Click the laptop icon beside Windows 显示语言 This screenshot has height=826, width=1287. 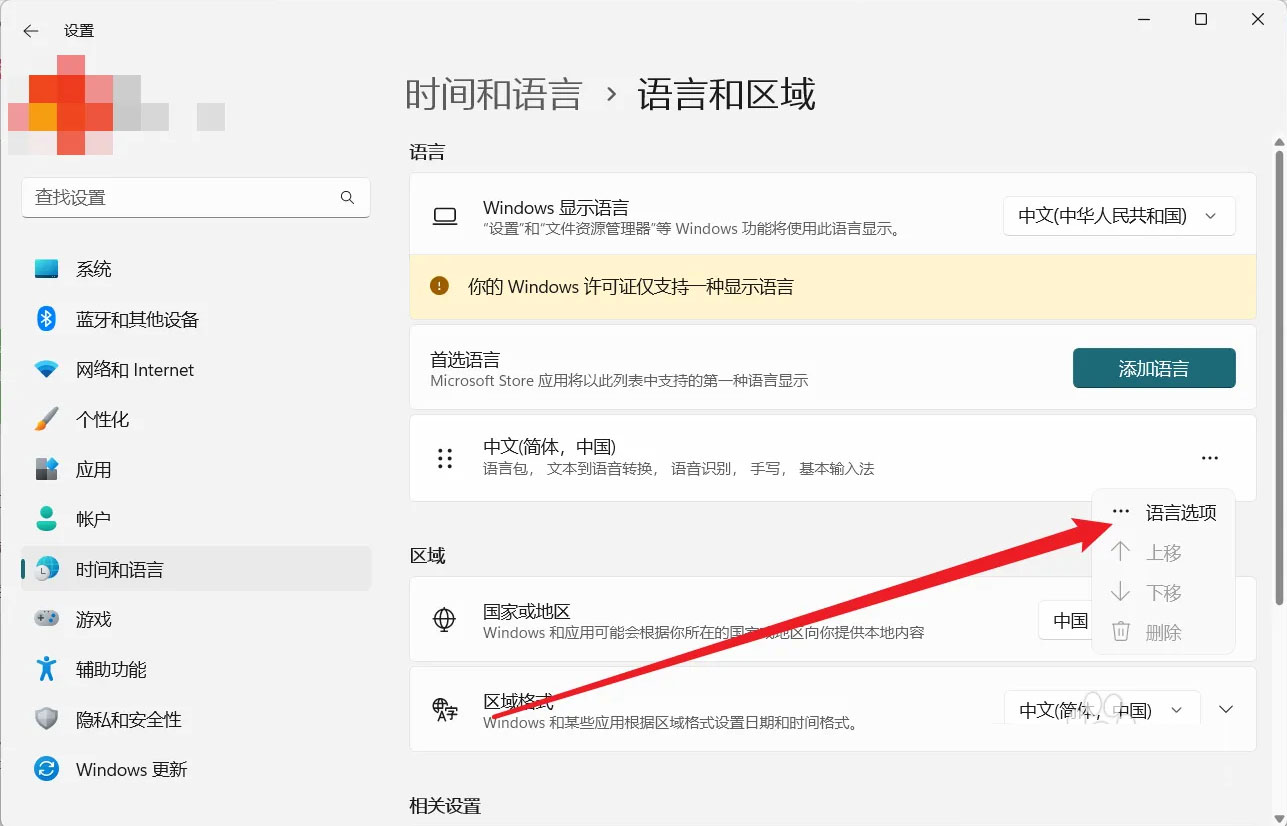(x=445, y=216)
